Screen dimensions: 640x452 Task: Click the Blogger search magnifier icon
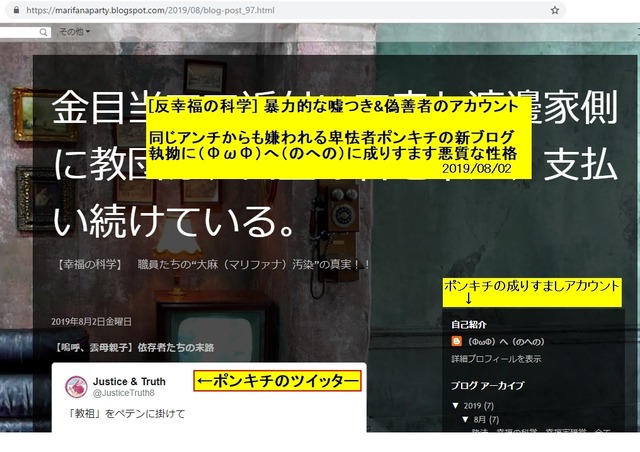pos(43,32)
